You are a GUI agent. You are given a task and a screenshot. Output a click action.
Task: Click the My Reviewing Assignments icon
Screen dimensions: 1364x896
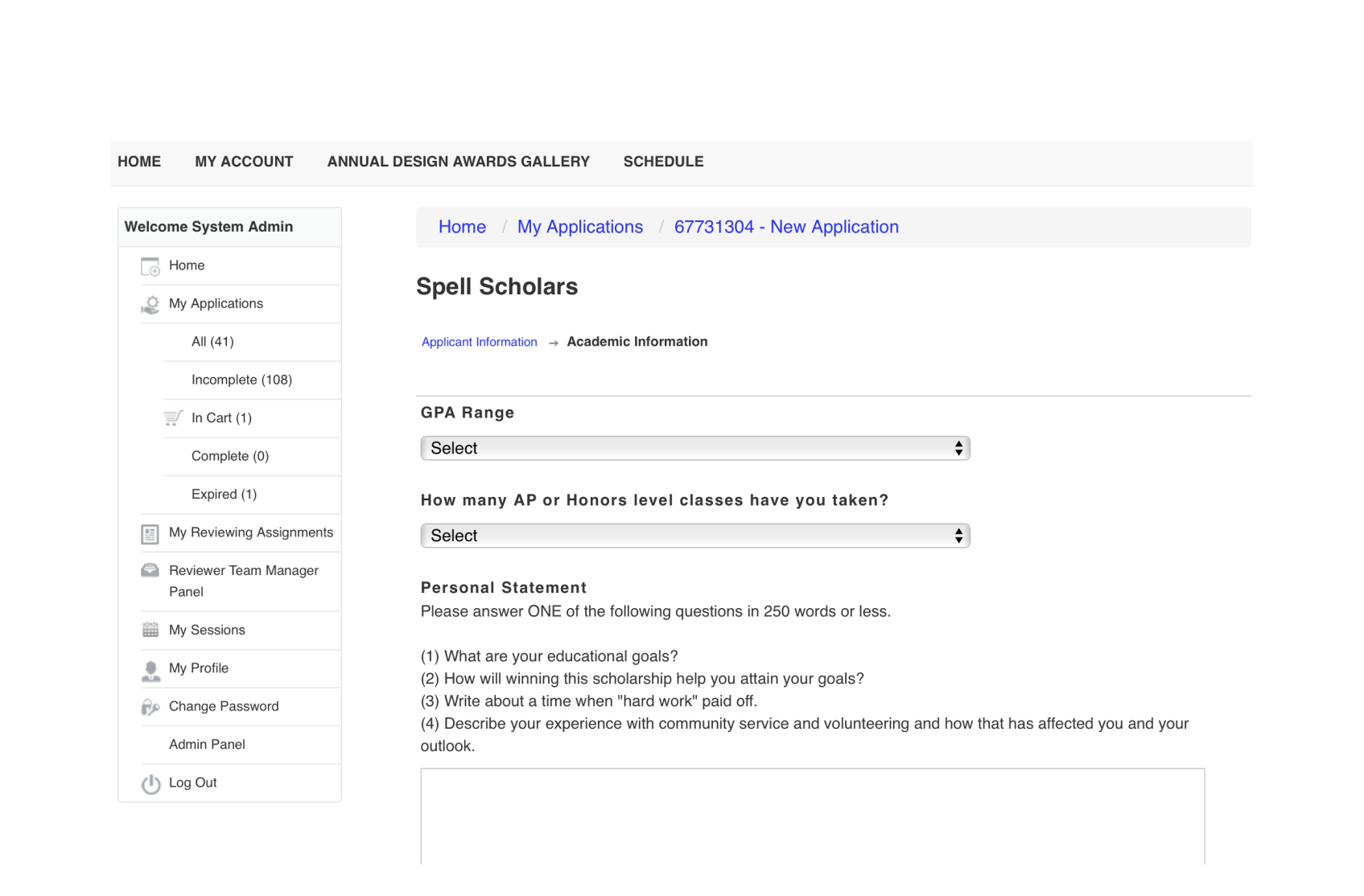[150, 534]
